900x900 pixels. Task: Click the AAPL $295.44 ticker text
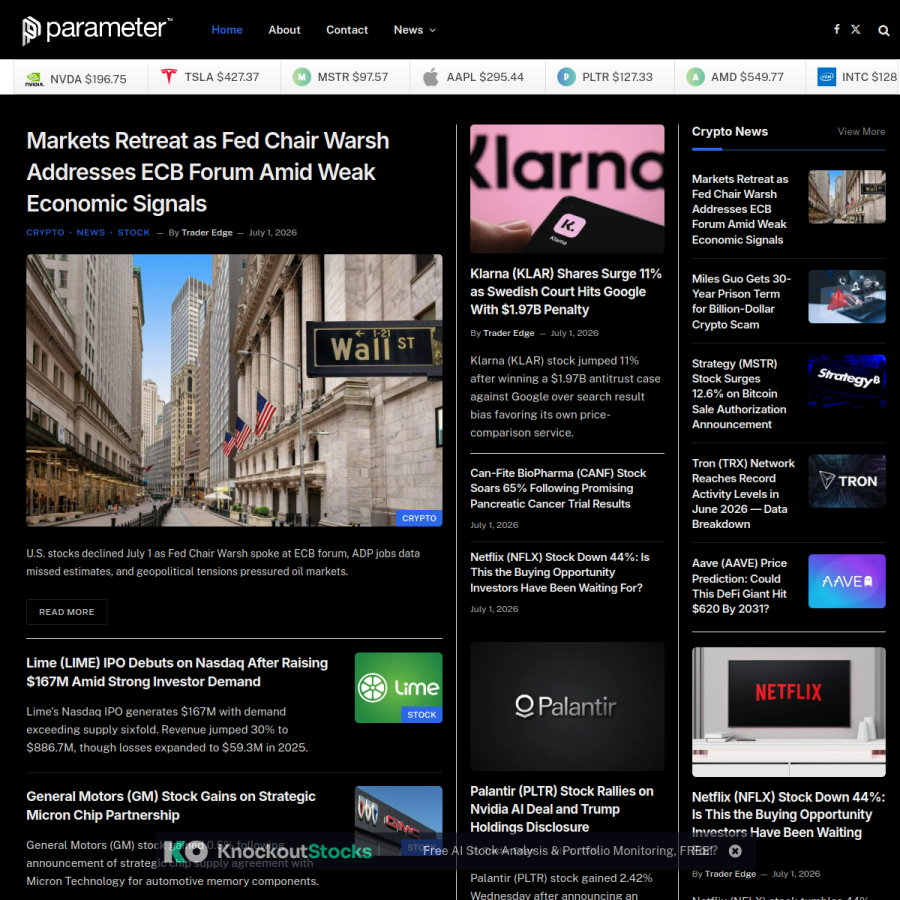point(485,77)
